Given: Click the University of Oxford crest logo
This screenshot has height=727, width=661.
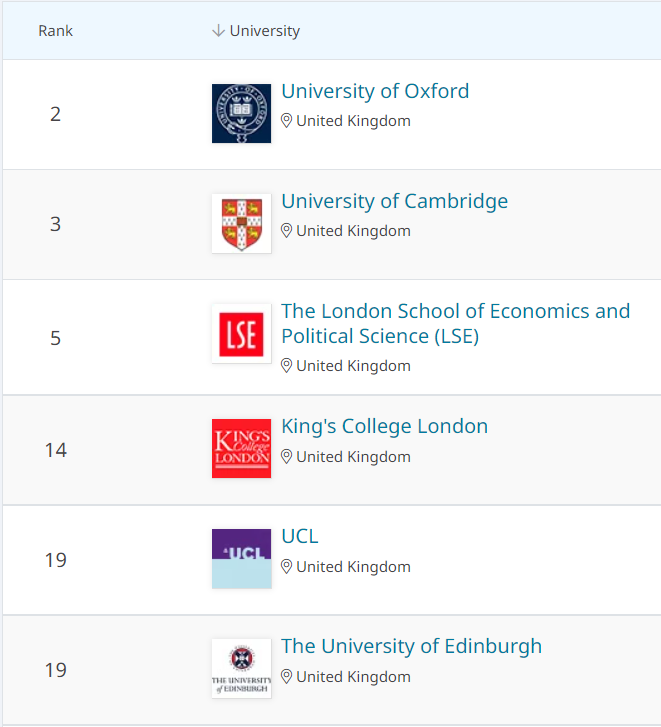Looking at the screenshot, I should 242,114.
